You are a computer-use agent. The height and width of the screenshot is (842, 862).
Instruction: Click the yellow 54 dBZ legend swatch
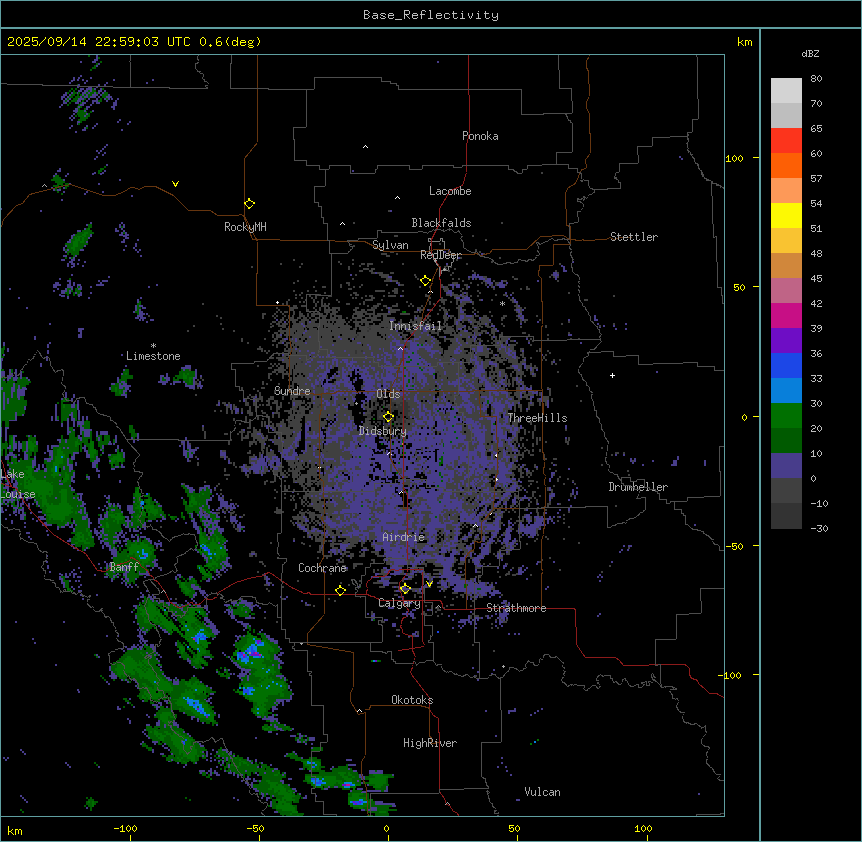click(x=786, y=215)
